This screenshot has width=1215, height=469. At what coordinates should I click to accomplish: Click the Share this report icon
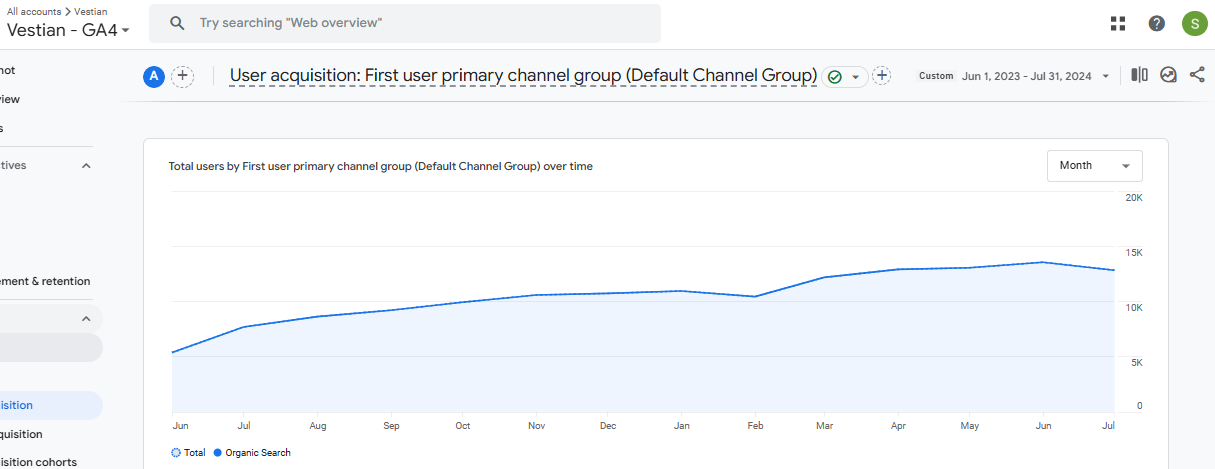click(x=1197, y=75)
